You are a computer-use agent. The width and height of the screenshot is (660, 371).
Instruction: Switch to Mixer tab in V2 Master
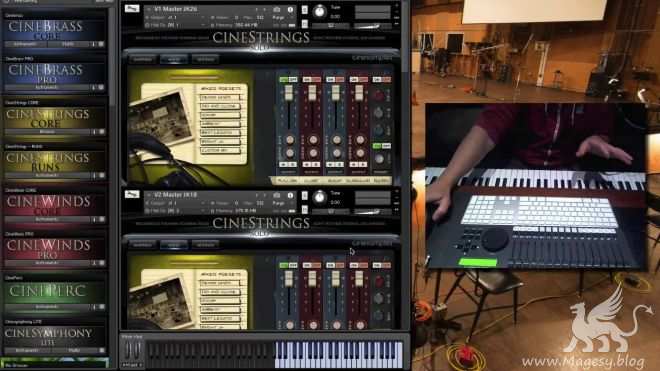coord(174,245)
